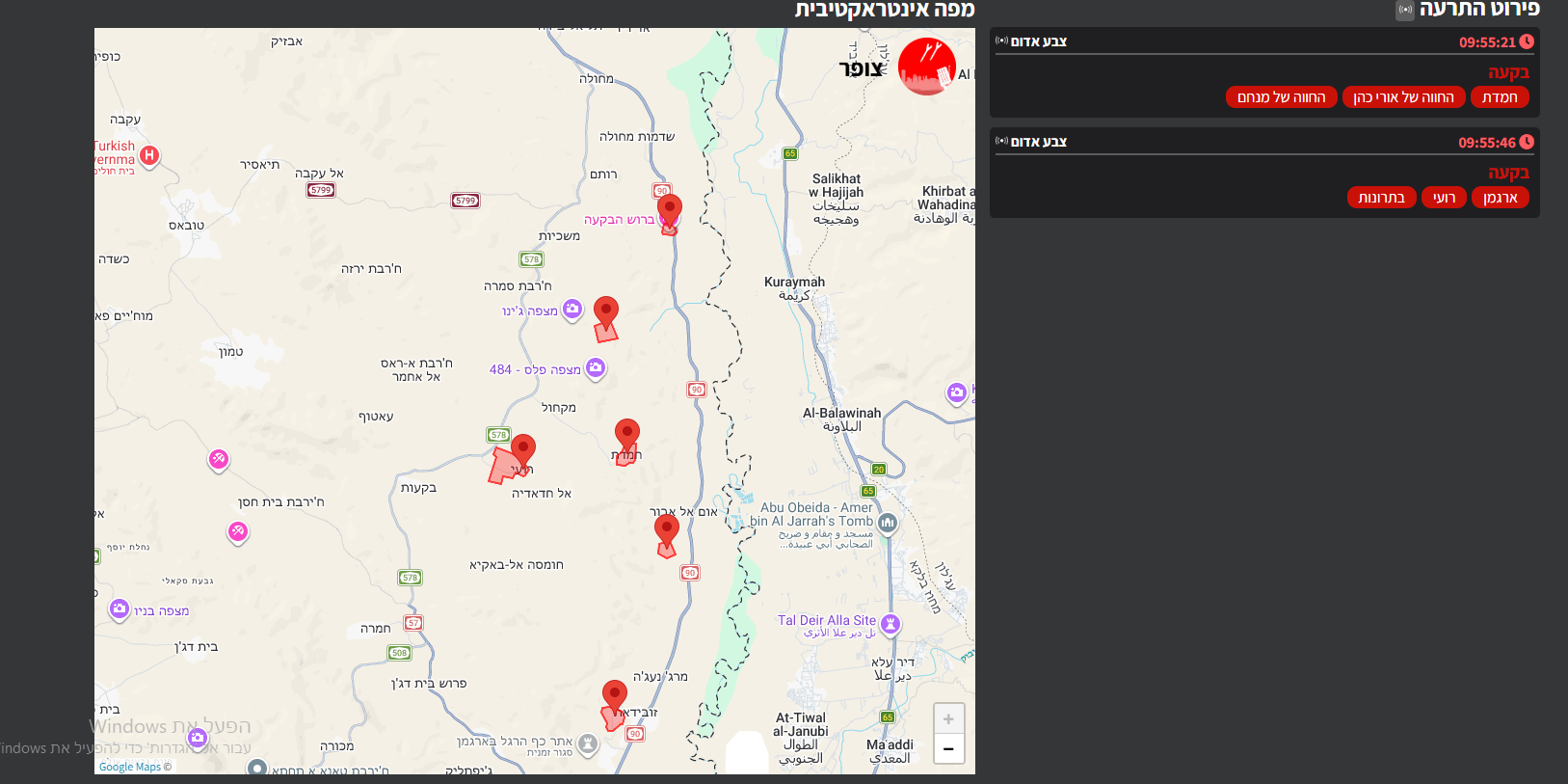This screenshot has height=784, width=1568.
Task: Click the עאטוף place label
Action: (376, 417)
